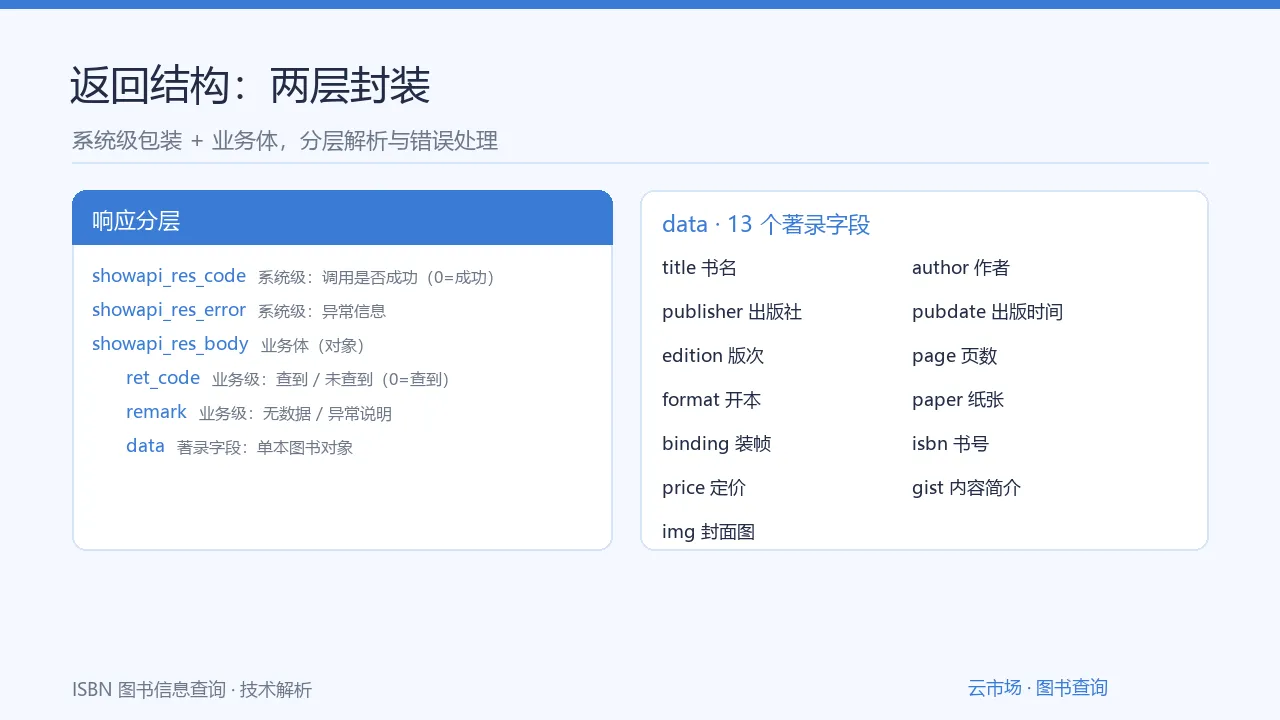Select the showapi_res_code field name

tap(169, 276)
